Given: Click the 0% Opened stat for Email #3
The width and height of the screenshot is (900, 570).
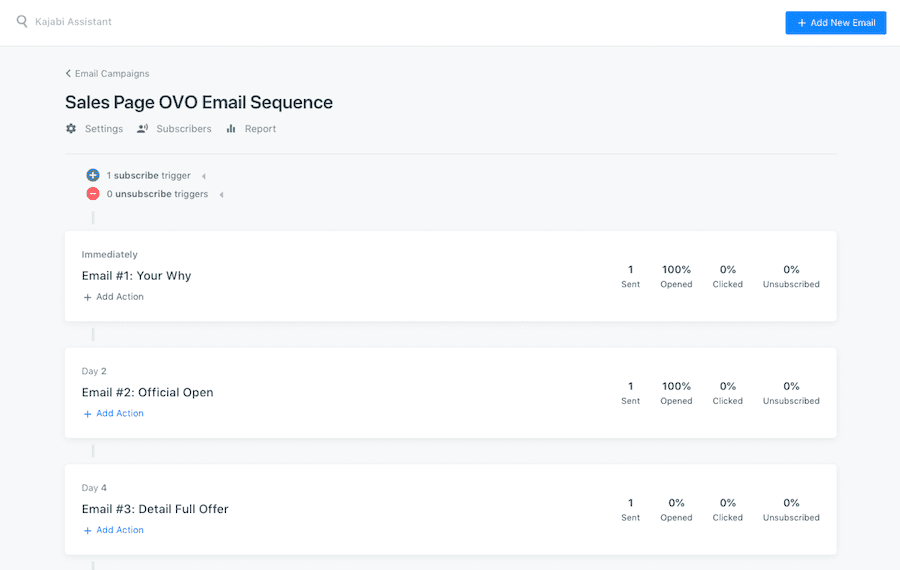Looking at the screenshot, I should [x=676, y=509].
